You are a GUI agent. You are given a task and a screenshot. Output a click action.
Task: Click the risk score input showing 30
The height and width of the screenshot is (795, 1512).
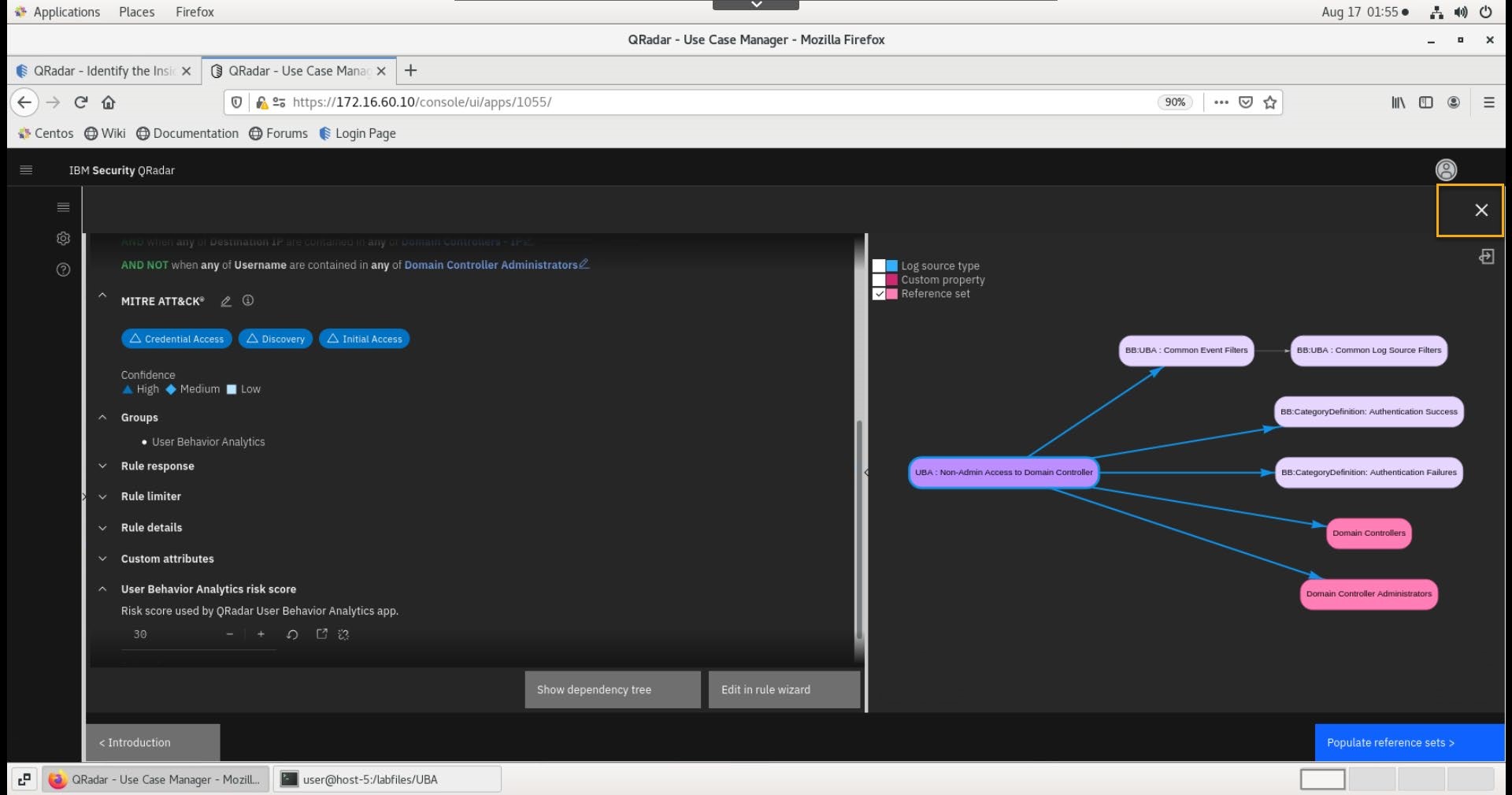[173, 634]
